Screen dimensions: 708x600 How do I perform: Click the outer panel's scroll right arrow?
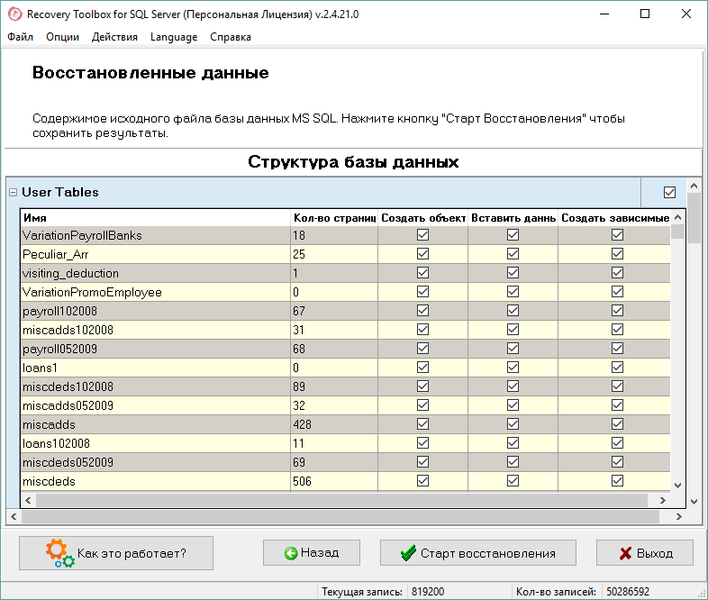[679, 516]
